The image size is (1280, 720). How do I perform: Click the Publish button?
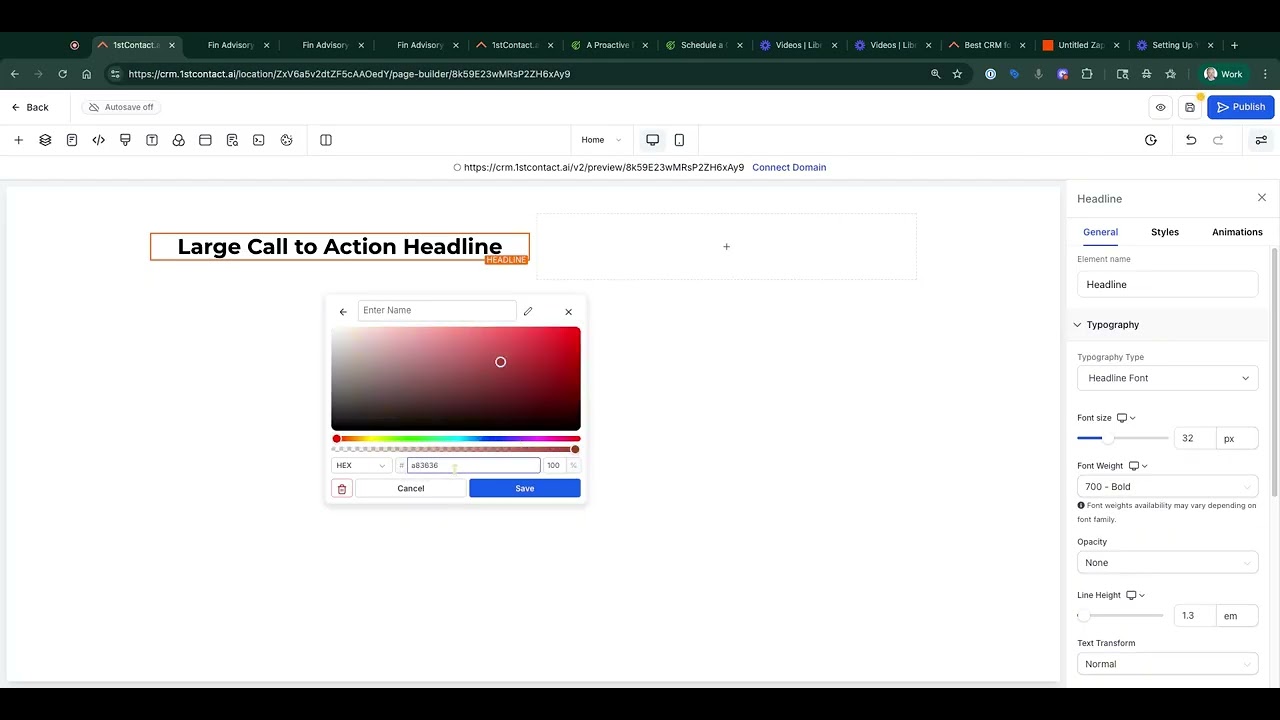click(1241, 107)
